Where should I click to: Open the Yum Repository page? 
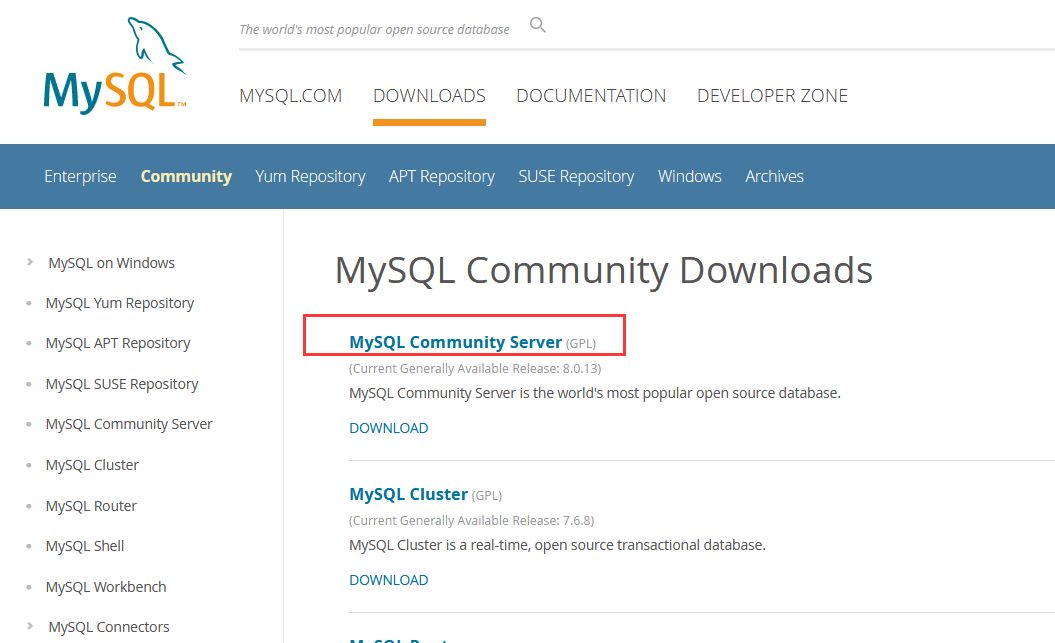click(310, 176)
